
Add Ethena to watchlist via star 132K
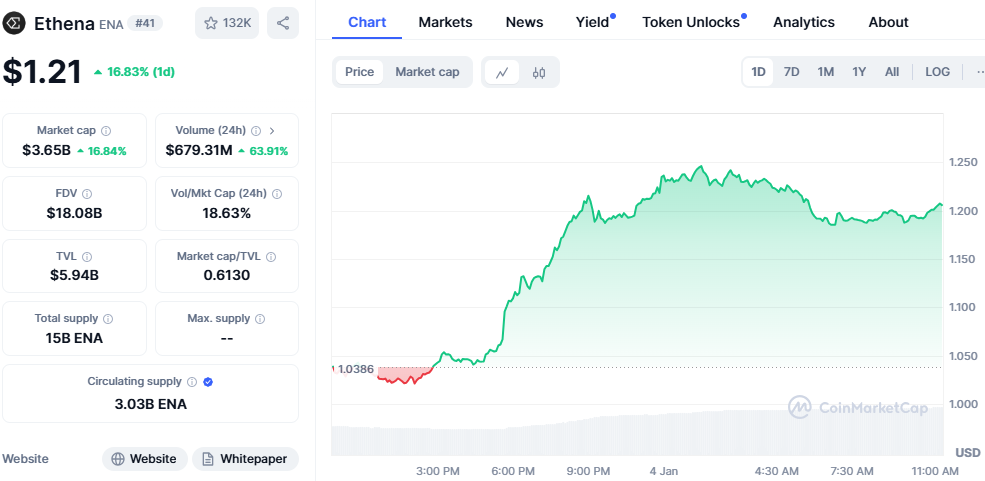(227, 23)
